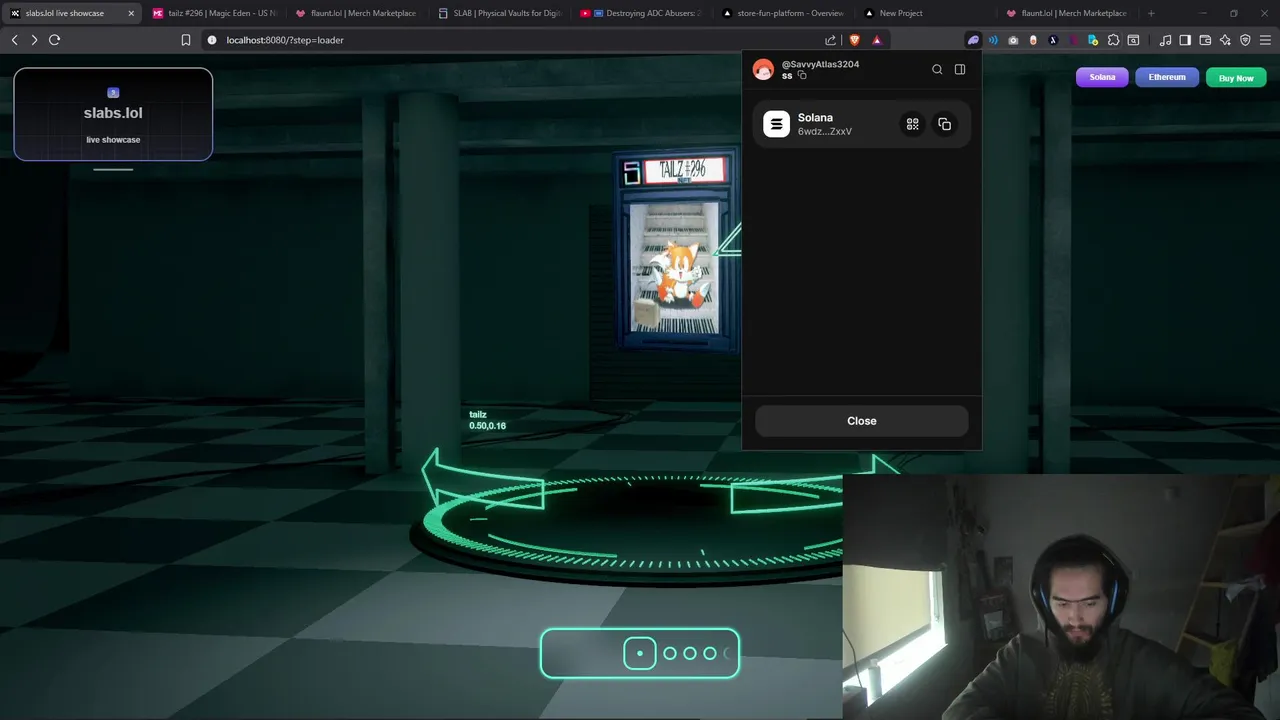Screen dimensions: 1280x720
Task: View site information icon beside localhost URL
Action: pos(211,40)
